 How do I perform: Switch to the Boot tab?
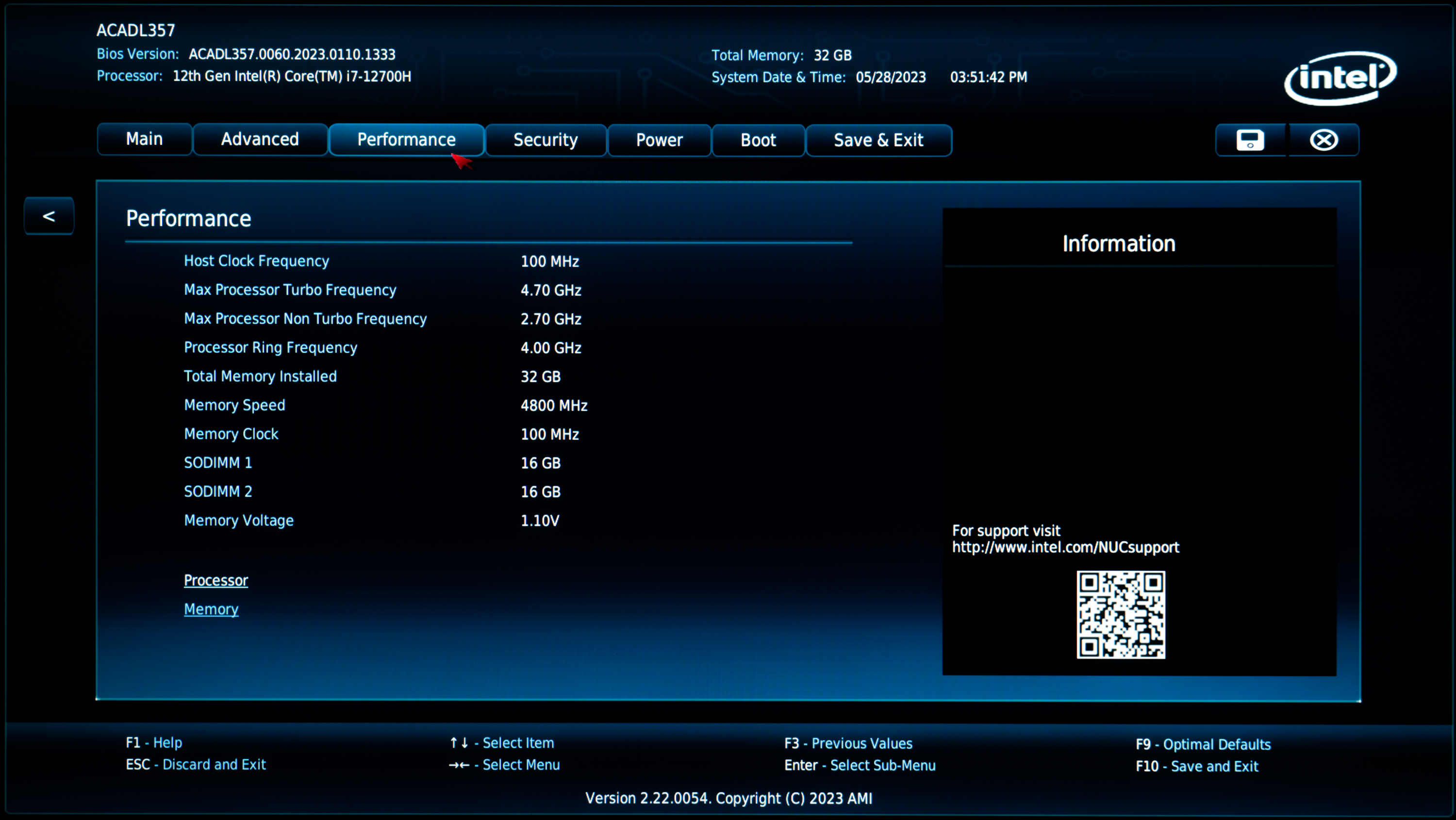[x=758, y=140]
